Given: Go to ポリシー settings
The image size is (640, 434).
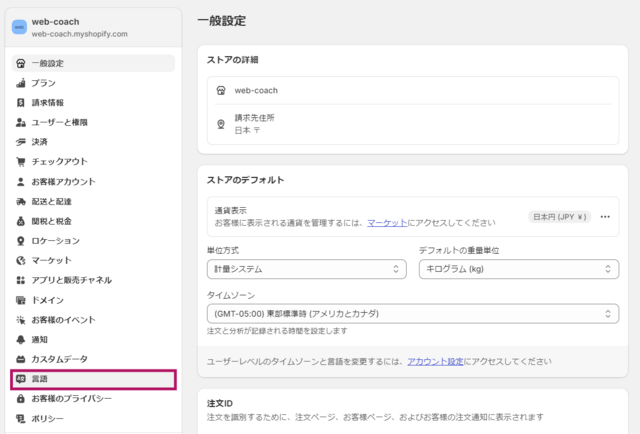Looking at the screenshot, I should coord(93,418).
